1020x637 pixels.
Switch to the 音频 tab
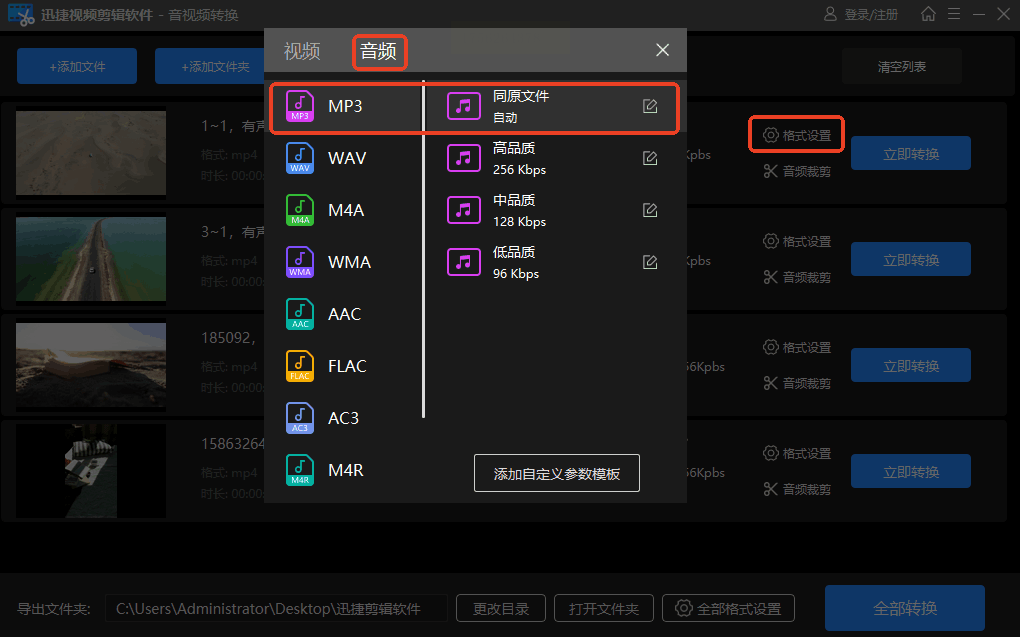[379, 51]
